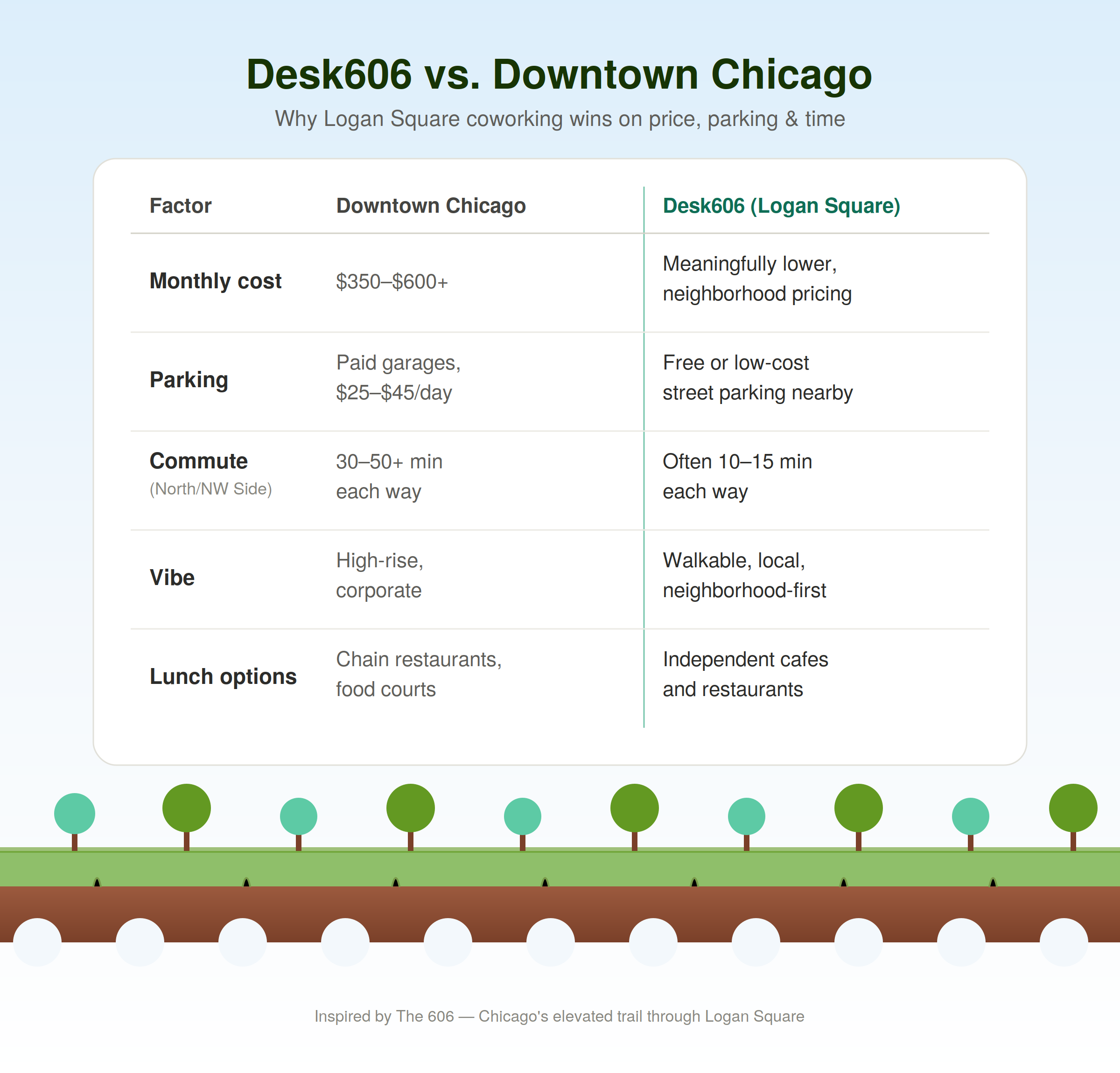Click the 'High-rise, corporate' cell
The width and height of the screenshot is (1120, 1073).
[x=379, y=575]
